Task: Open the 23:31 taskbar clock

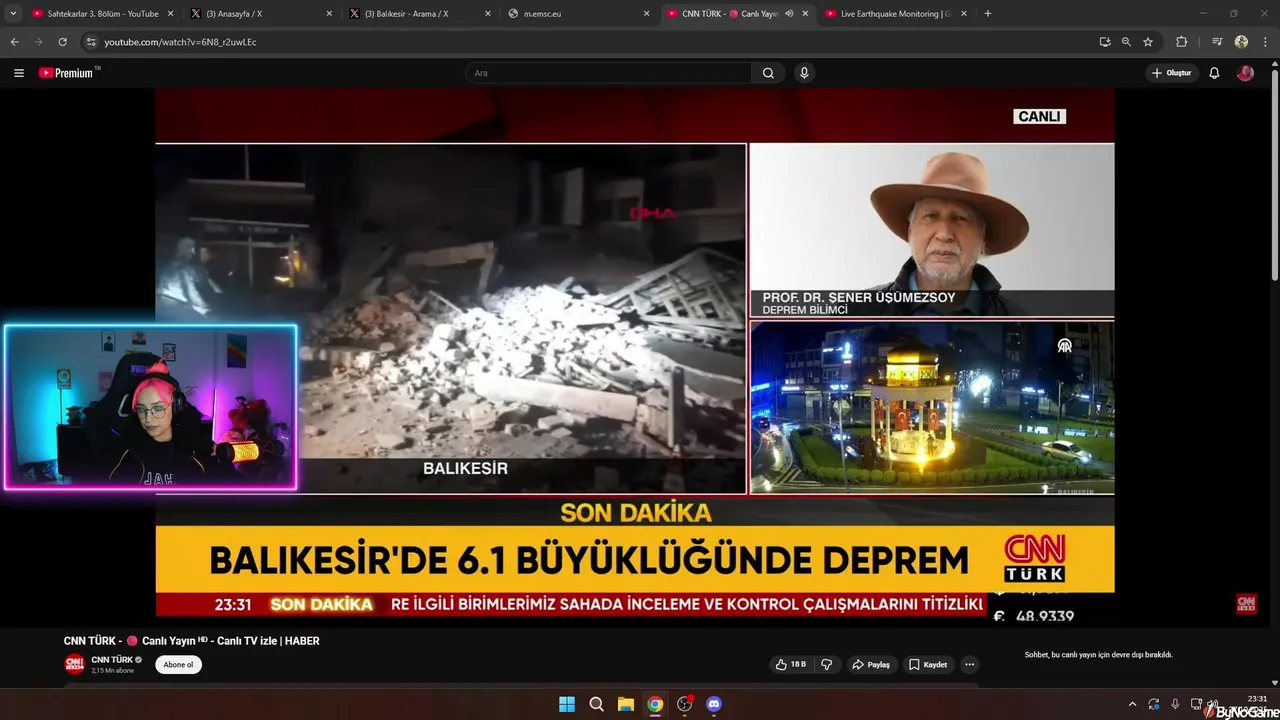Action: coord(1258,699)
